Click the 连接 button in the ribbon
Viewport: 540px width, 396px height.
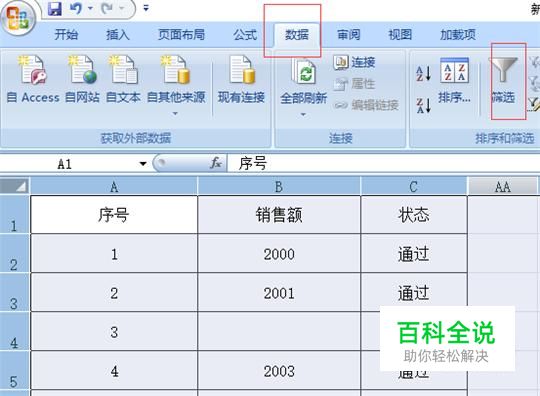[x=354, y=62]
